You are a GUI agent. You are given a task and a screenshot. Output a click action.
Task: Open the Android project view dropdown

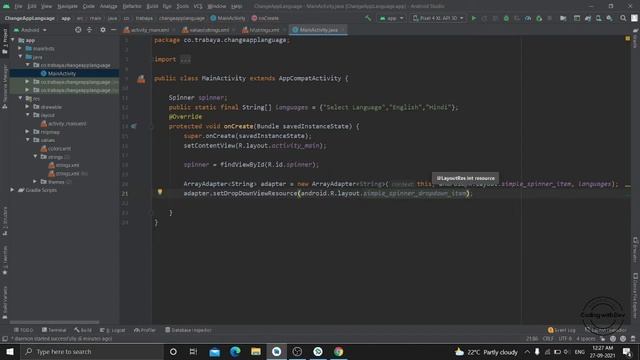(30, 30)
